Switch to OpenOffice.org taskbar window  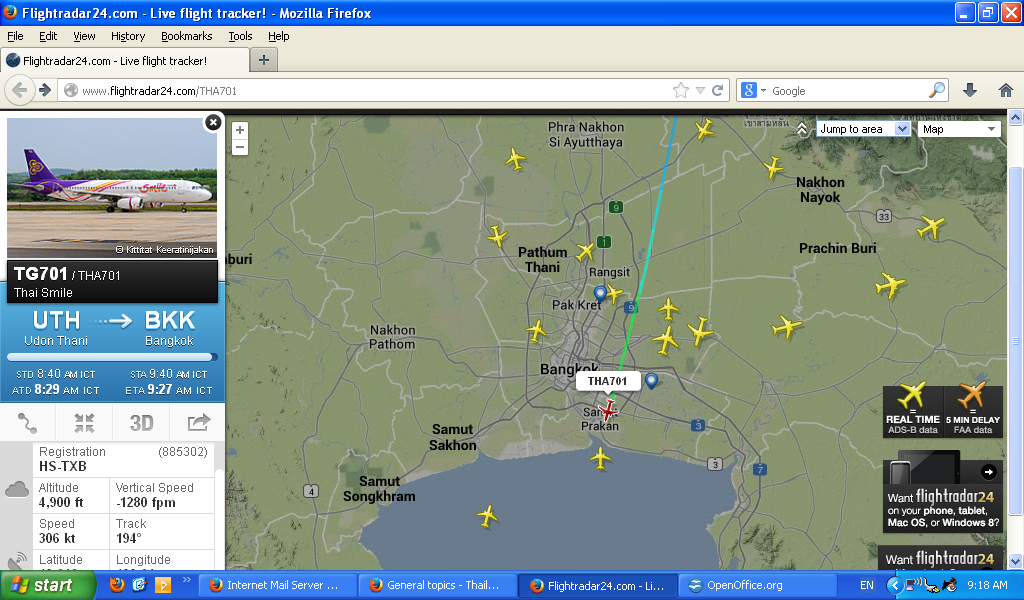(x=757, y=585)
